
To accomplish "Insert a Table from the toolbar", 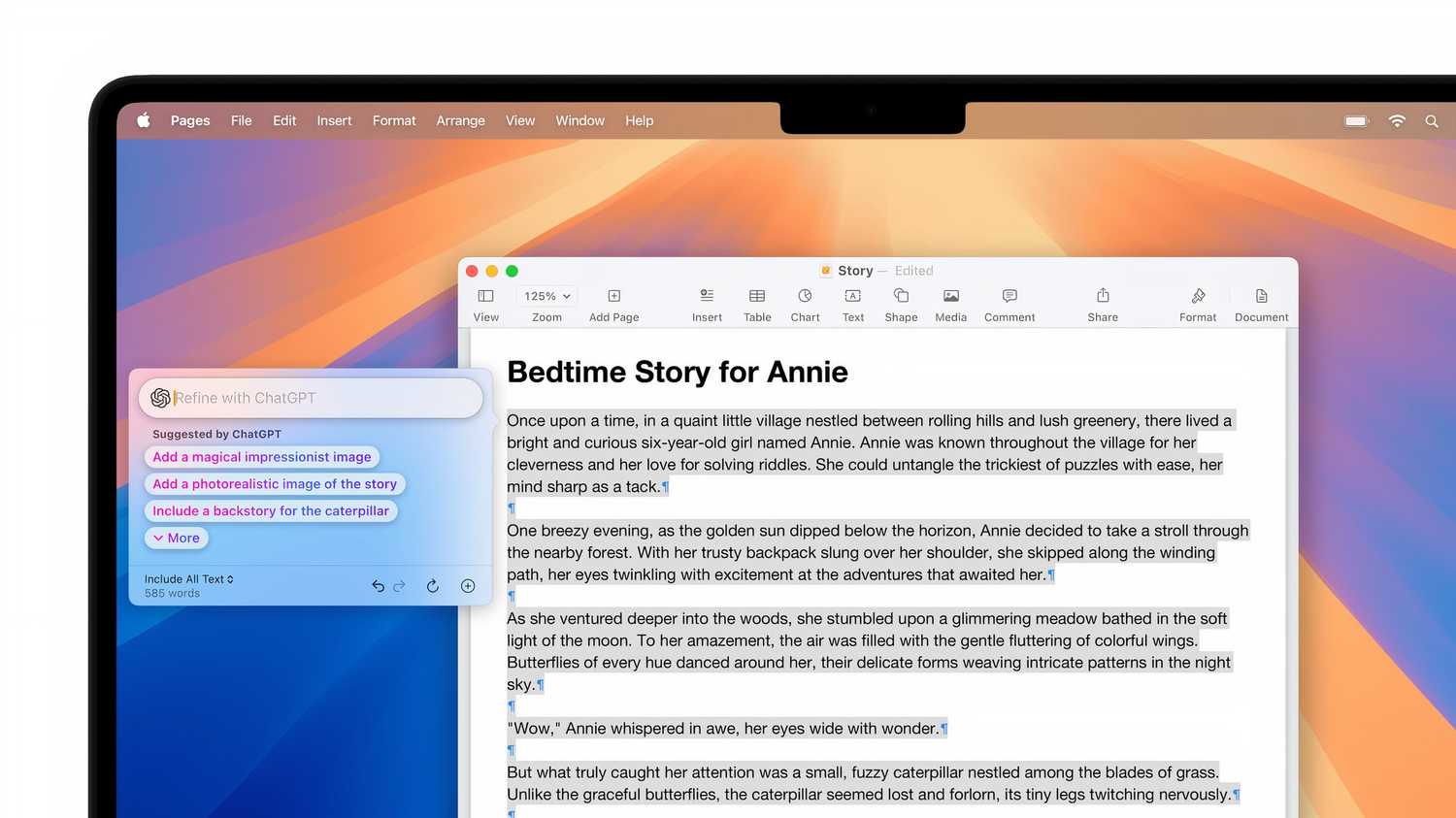I will click(757, 303).
